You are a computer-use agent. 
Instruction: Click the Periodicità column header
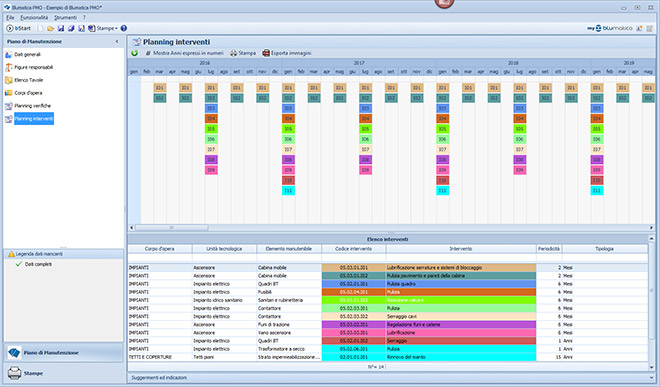(549, 249)
